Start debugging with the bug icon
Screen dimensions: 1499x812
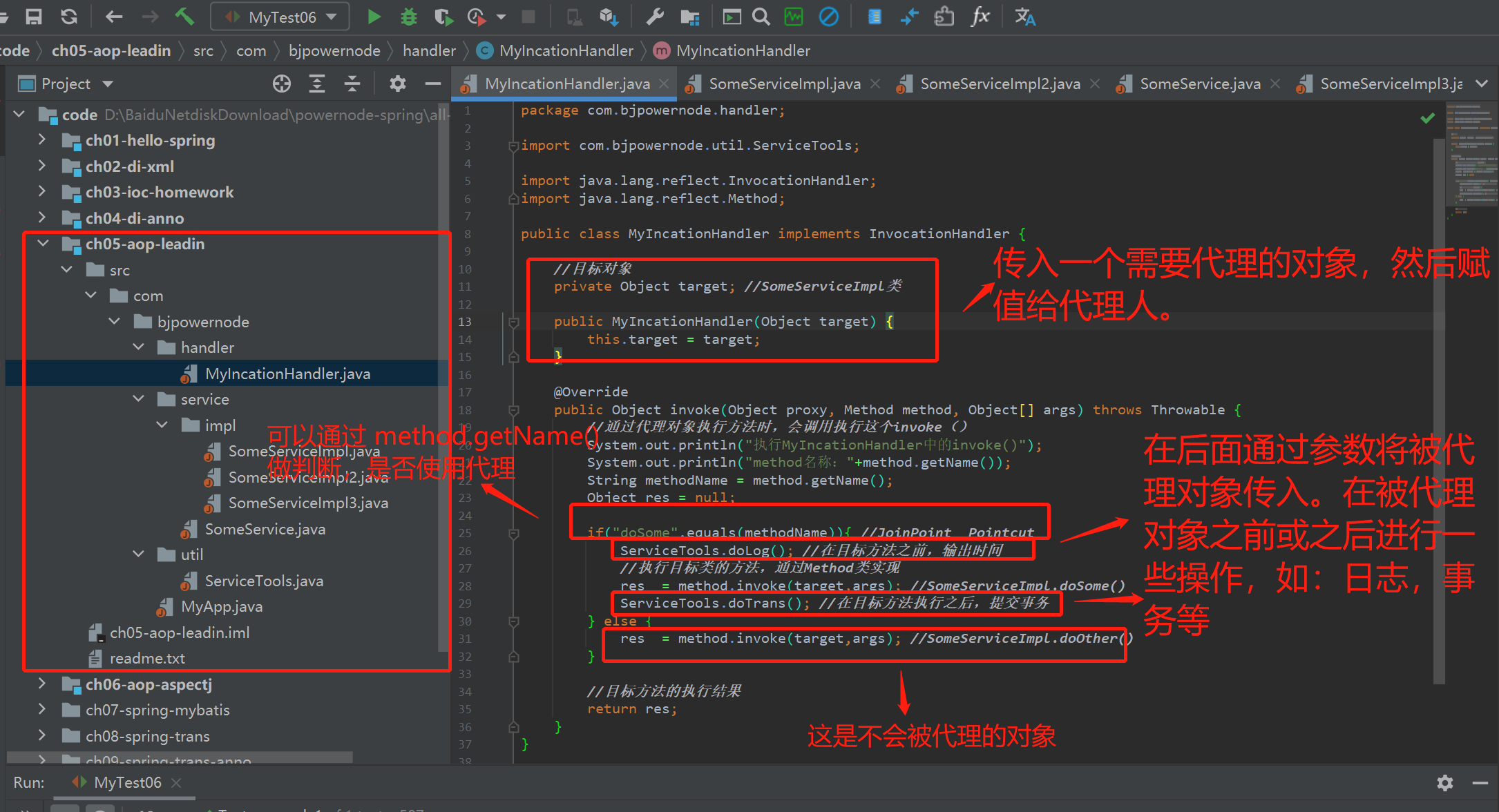(408, 17)
